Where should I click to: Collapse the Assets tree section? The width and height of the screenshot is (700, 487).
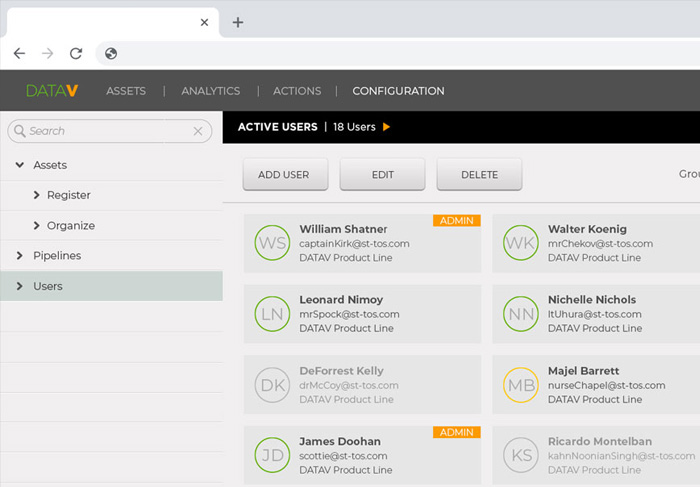click(19, 165)
